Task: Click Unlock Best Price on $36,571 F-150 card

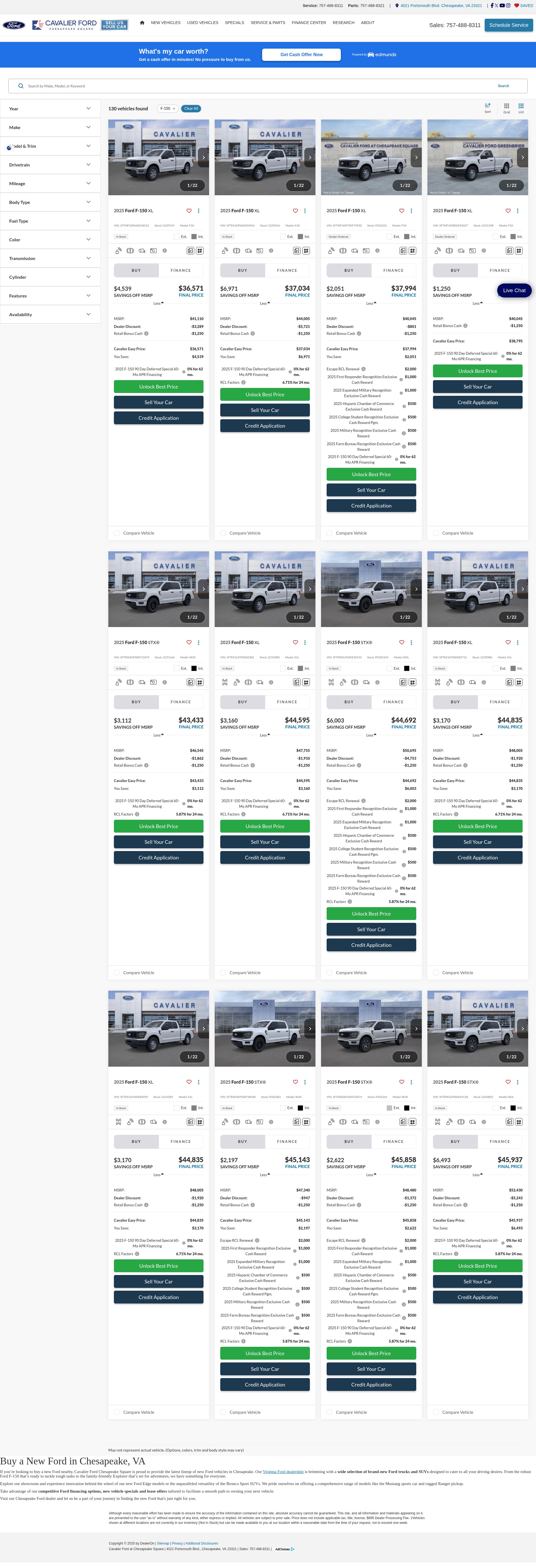Action: (158, 387)
